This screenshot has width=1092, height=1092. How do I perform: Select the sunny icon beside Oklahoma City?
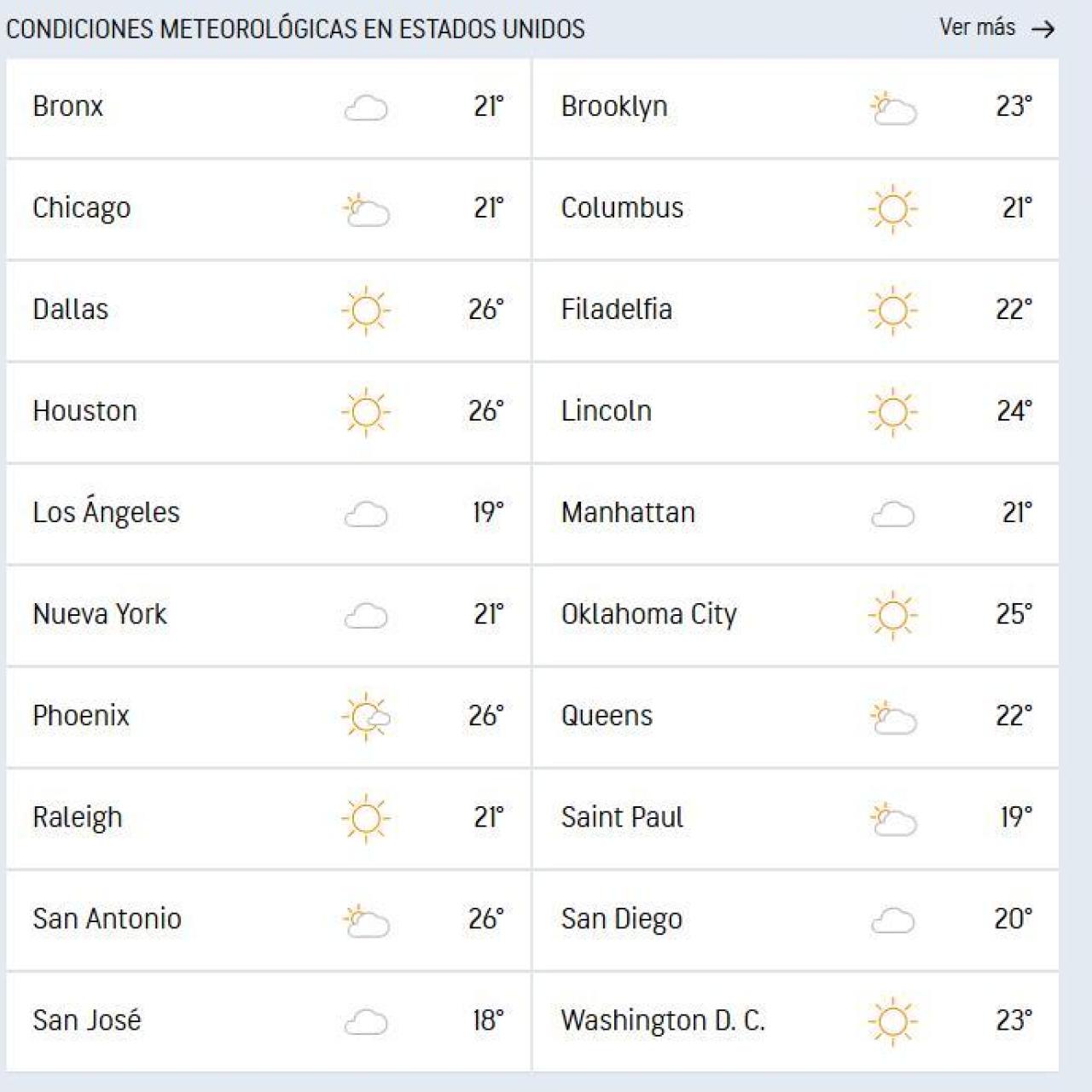[x=892, y=614]
